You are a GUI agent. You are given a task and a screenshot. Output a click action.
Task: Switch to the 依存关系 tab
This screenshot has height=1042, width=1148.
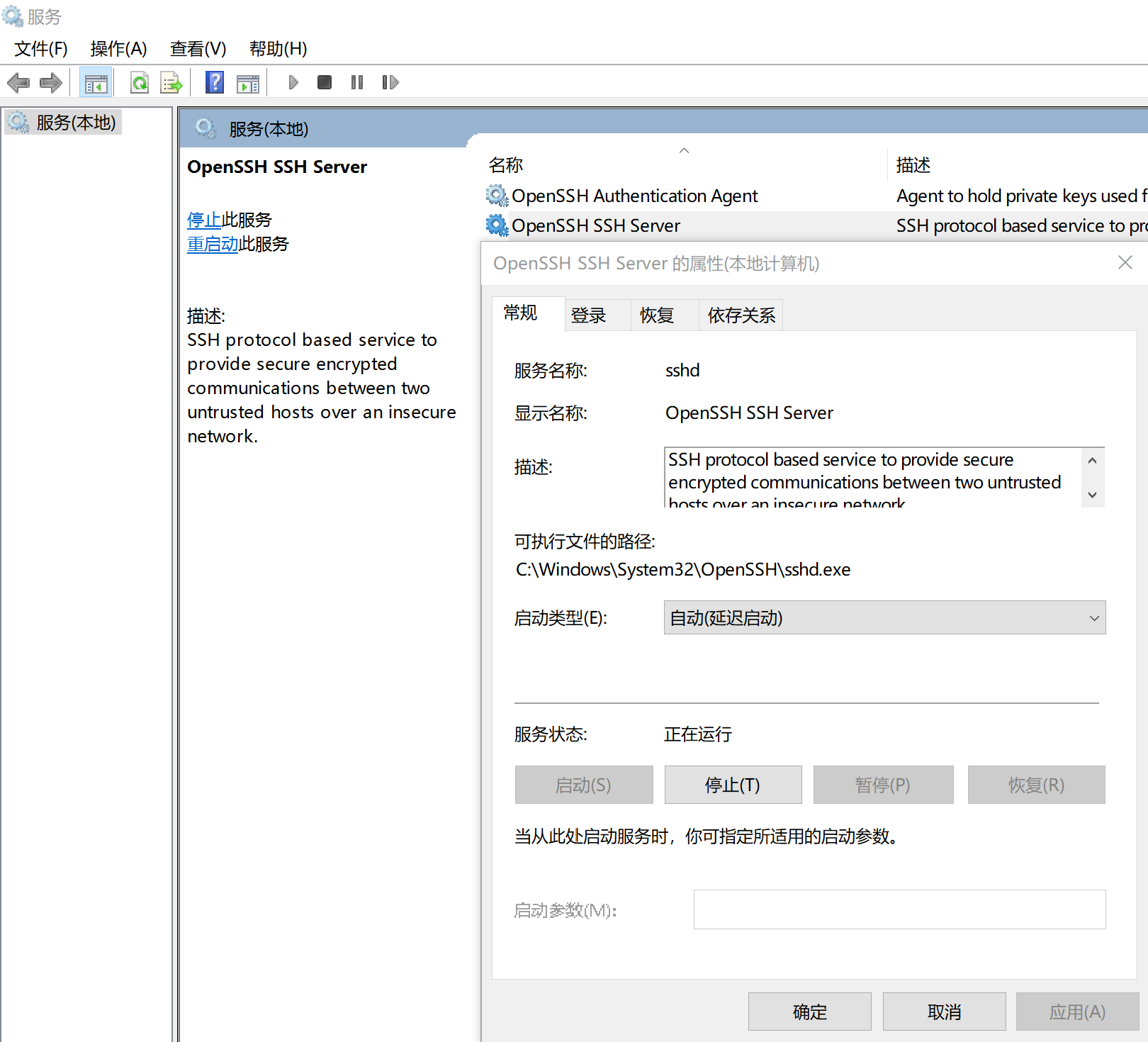coord(742,315)
